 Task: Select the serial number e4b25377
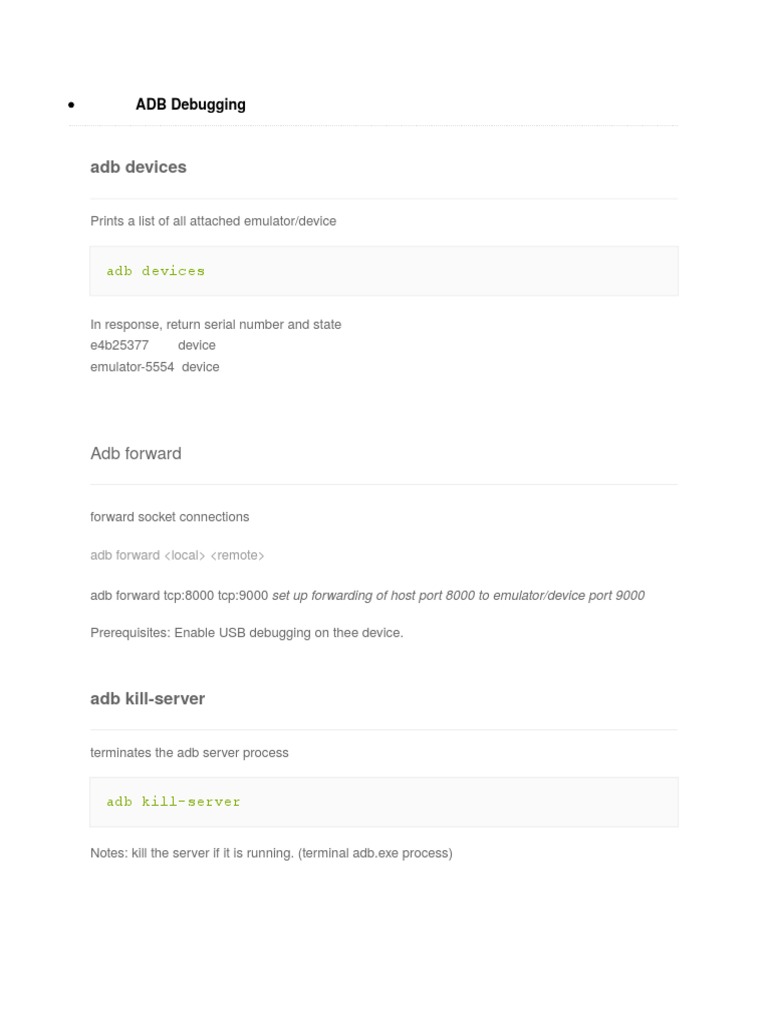pyautogui.click(x=119, y=345)
